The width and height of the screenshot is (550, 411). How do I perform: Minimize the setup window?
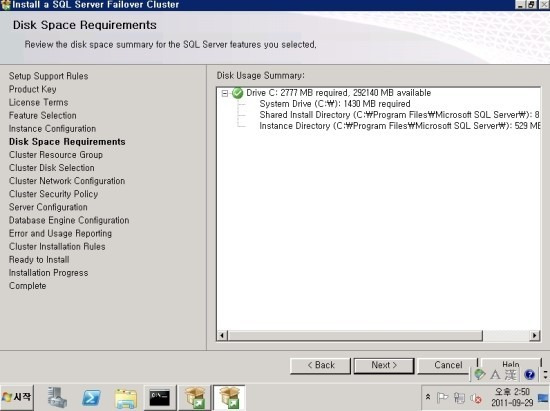click(521, 5)
